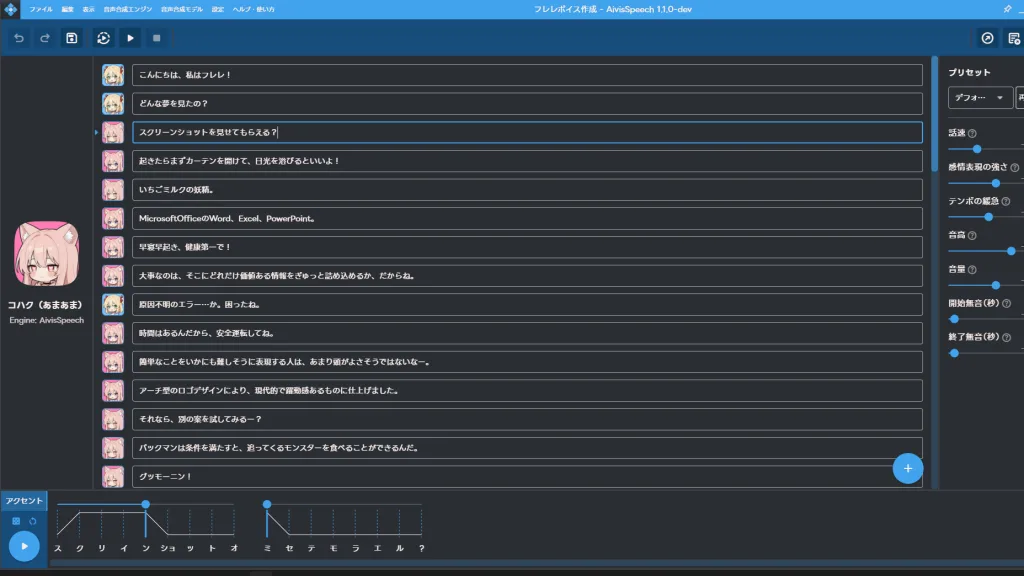The width and height of the screenshot is (1024, 576).
Task: Click the text line グッモーニン！
Action: (527, 477)
